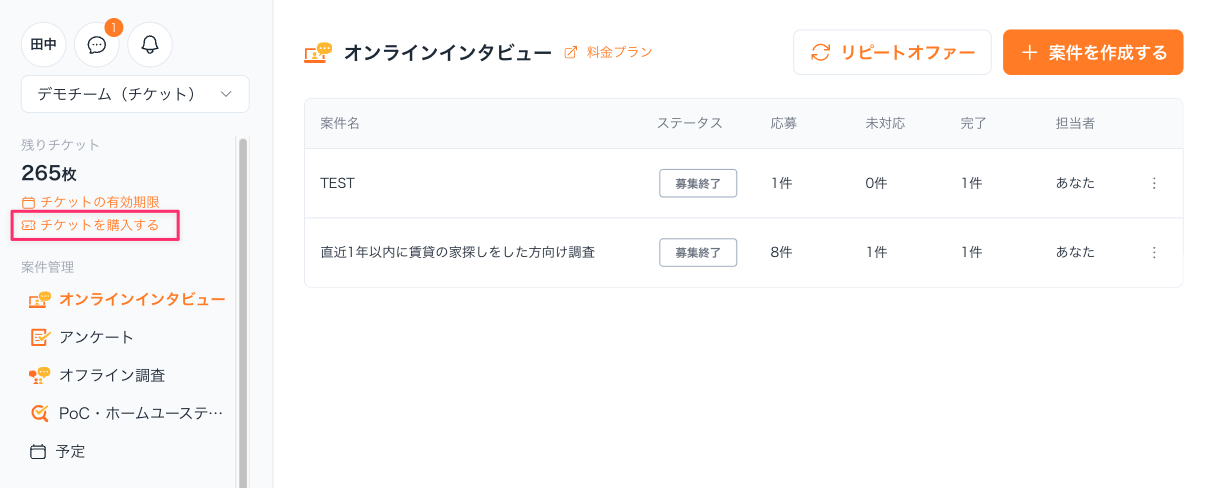Click the notification bell icon

[150, 45]
